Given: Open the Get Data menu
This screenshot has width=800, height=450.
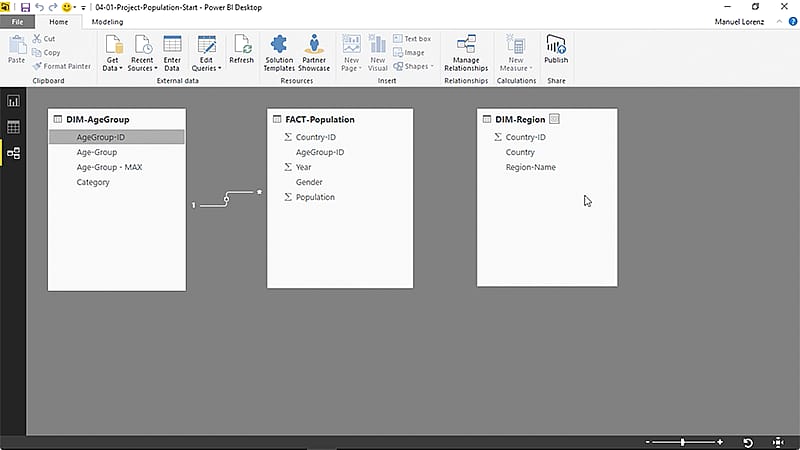Looking at the screenshot, I should 112,53.
